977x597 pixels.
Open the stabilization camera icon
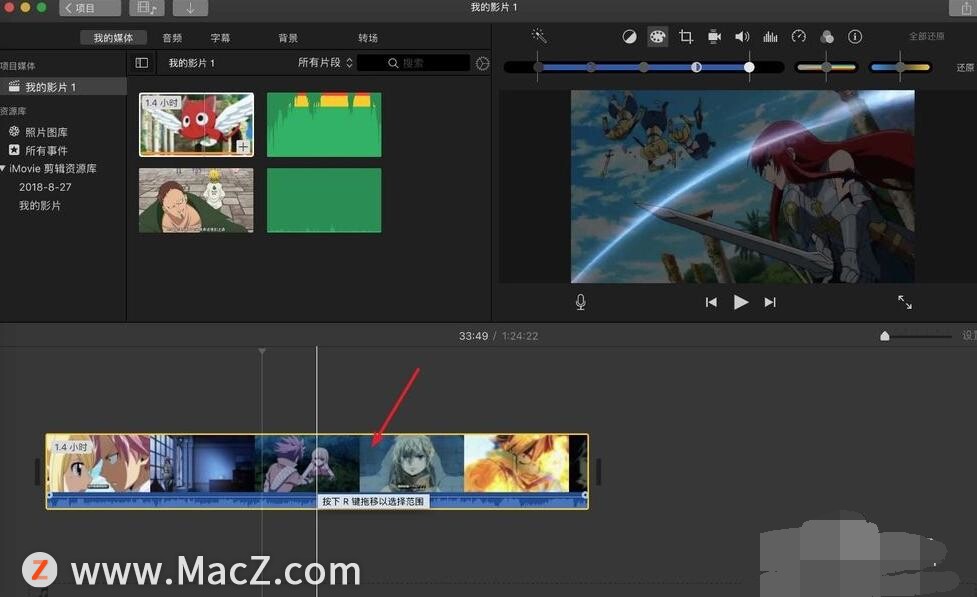pos(714,37)
